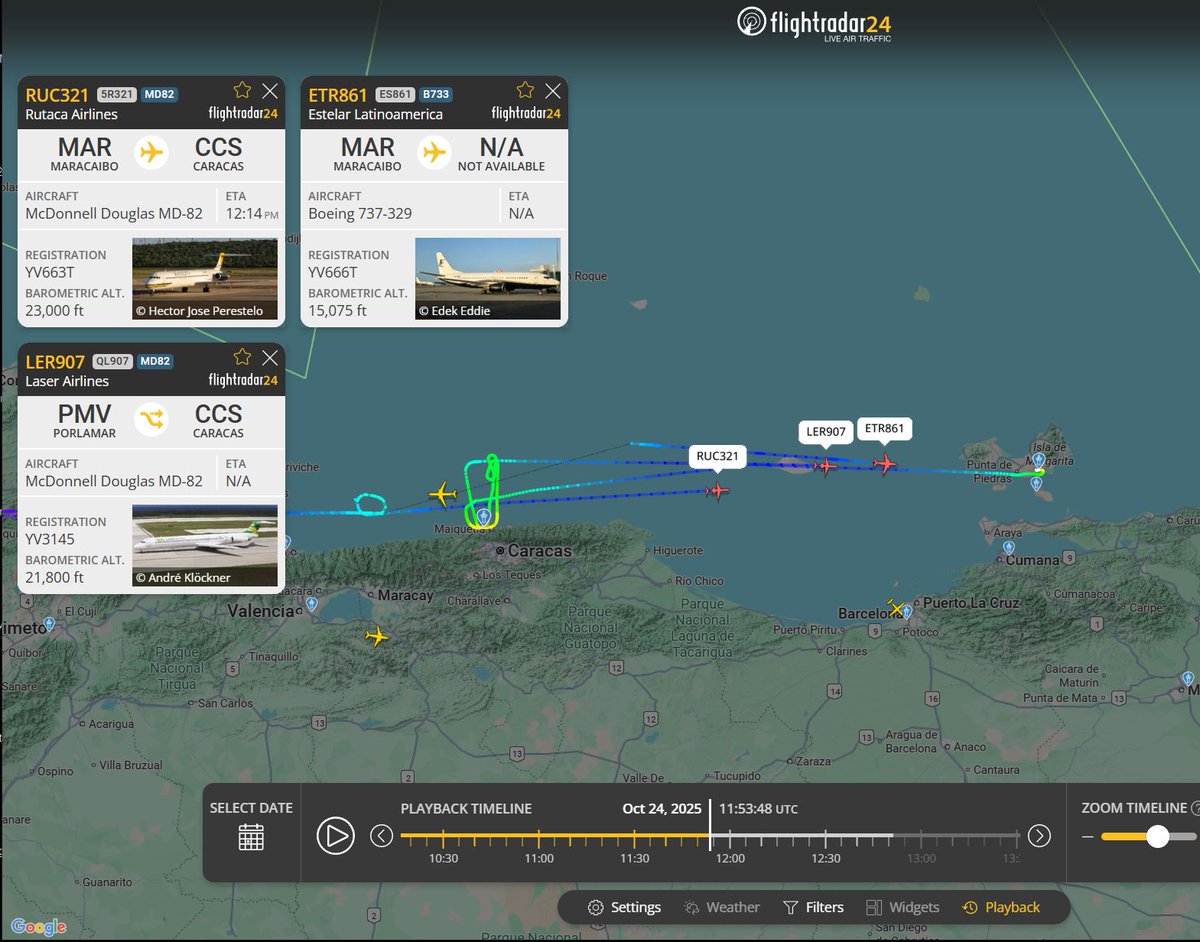Click the B733 badge on ETR861 card
Viewport: 1200px width, 942px height.
[x=436, y=94]
